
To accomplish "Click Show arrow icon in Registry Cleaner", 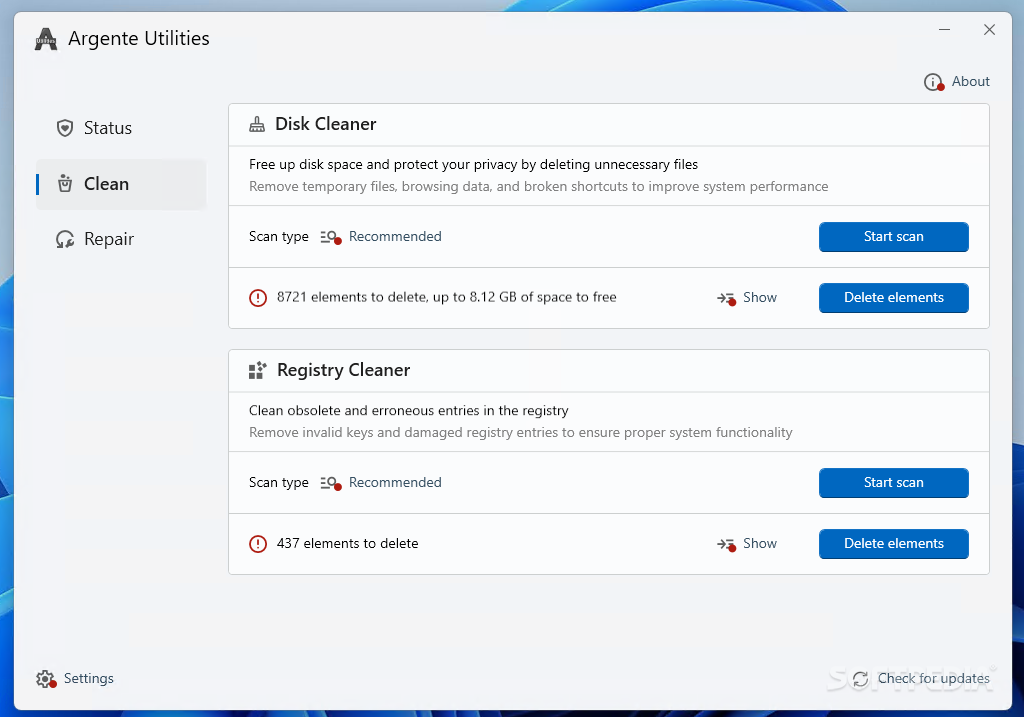I will click(726, 545).
